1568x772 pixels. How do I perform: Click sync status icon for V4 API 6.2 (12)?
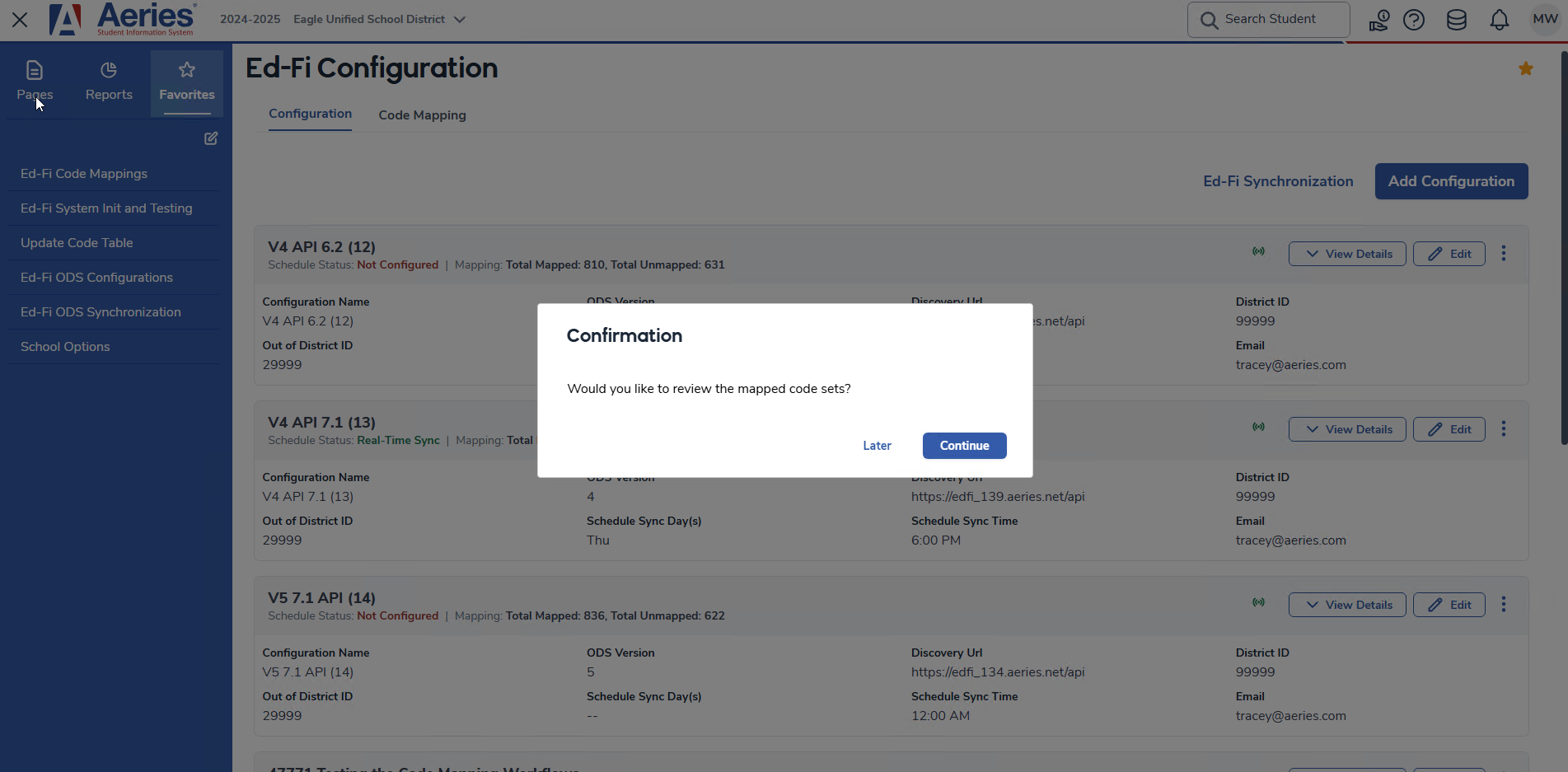click(1259, 251)
